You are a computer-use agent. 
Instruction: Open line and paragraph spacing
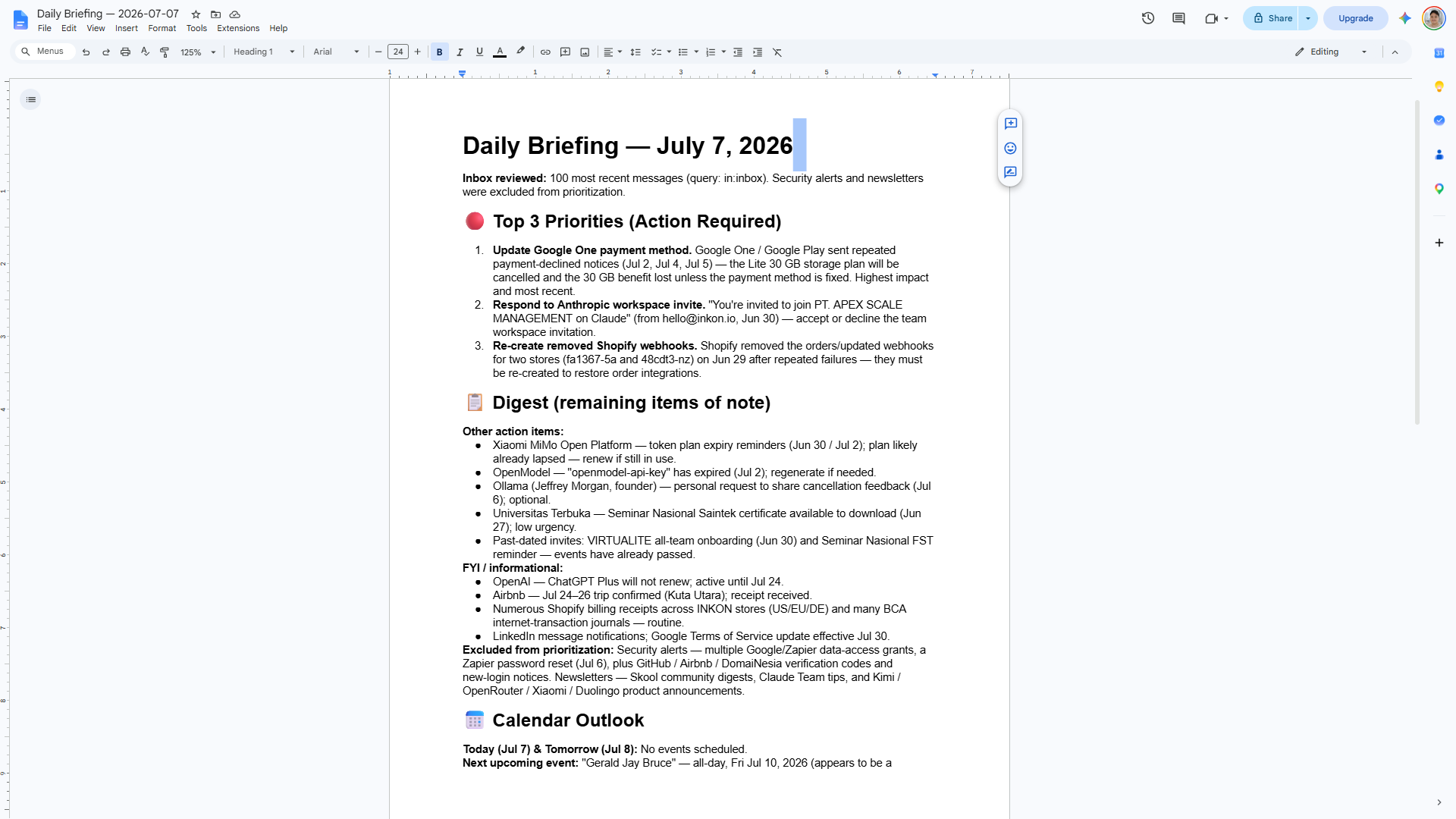pyautogui.click(x=635, y=52)
